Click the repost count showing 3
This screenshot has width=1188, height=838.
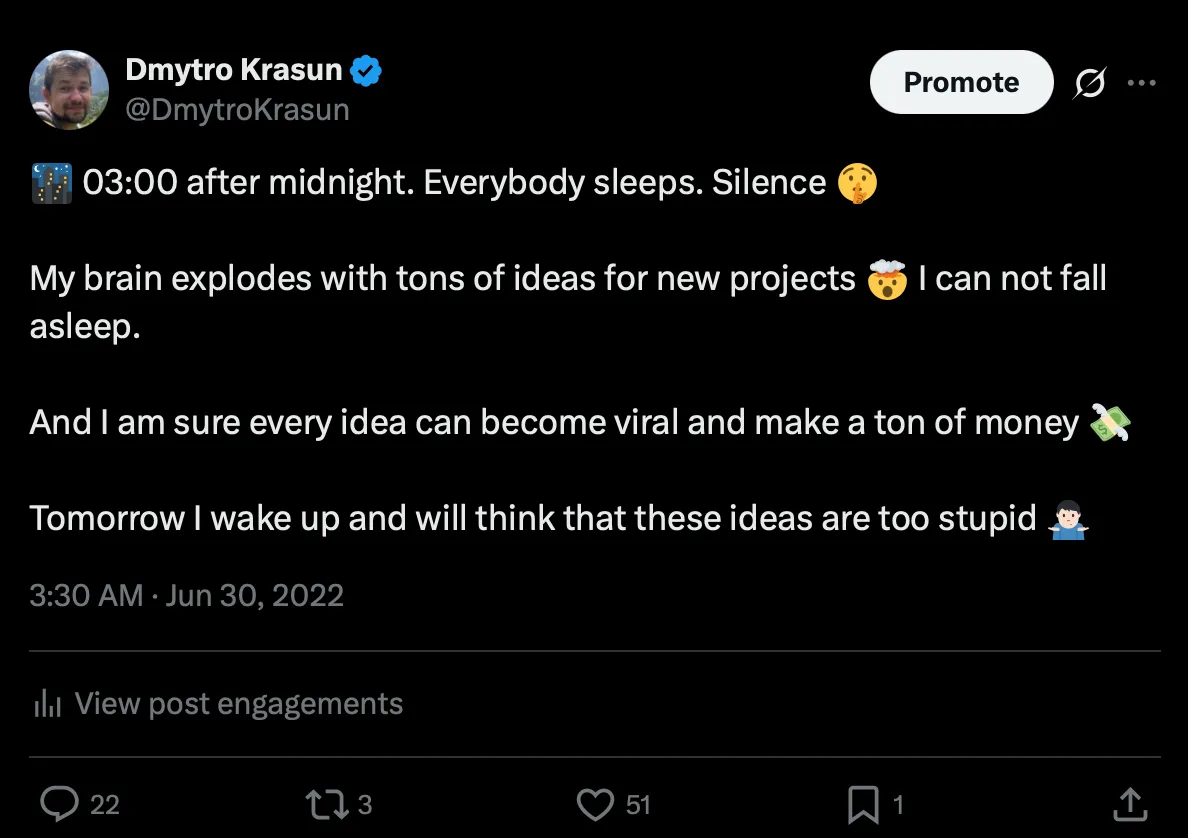[363, 805]
